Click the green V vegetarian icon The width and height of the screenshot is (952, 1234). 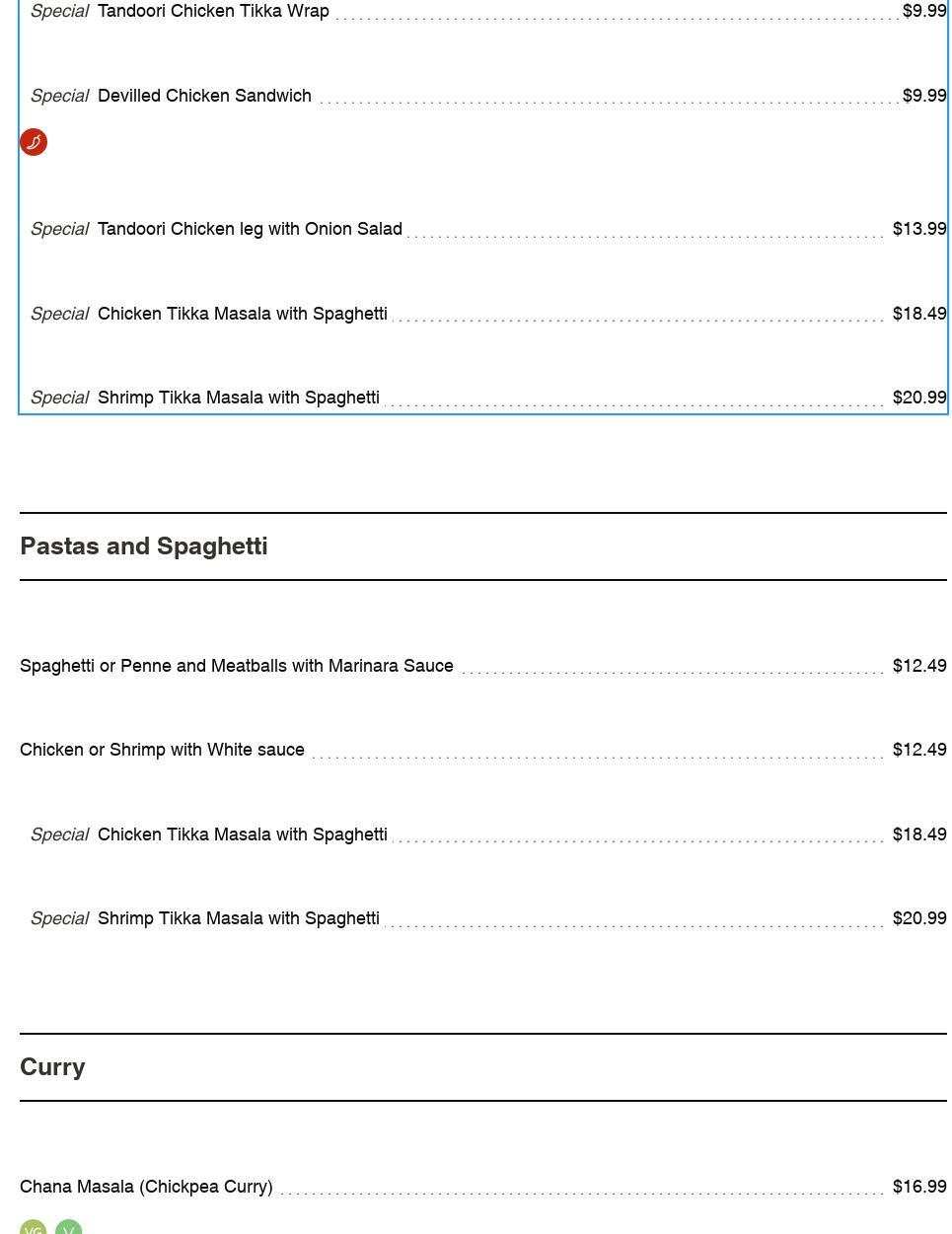tap(68, 1228)
